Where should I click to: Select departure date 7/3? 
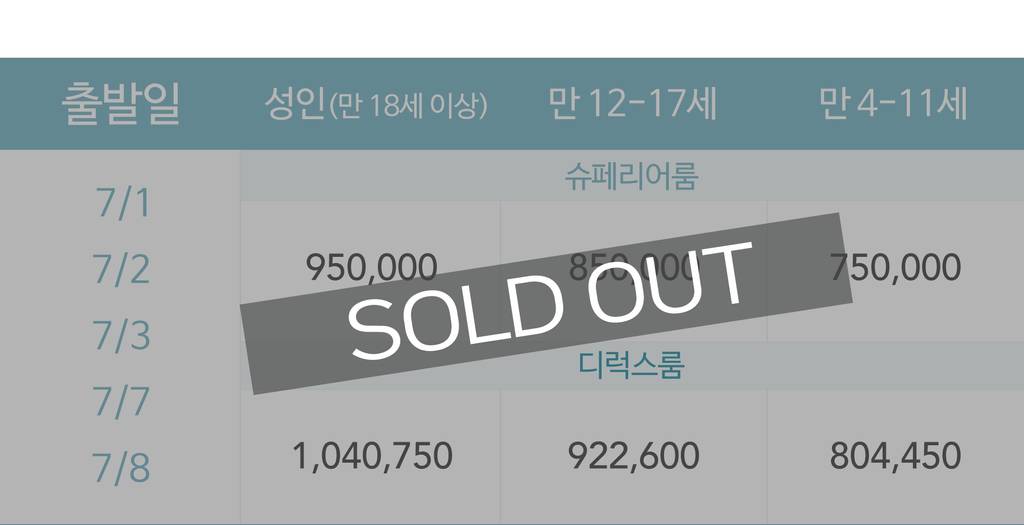(121, 335)
